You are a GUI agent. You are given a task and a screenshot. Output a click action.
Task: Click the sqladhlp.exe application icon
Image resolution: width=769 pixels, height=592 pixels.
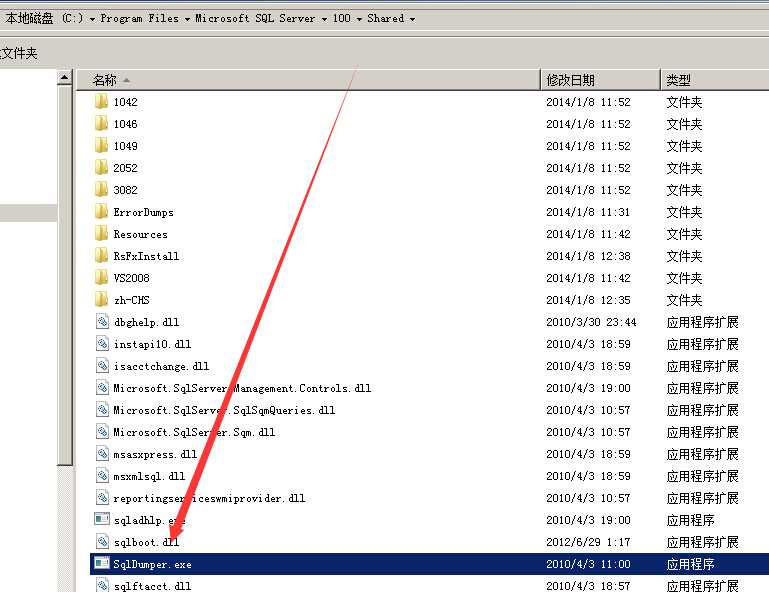point(102,519)
